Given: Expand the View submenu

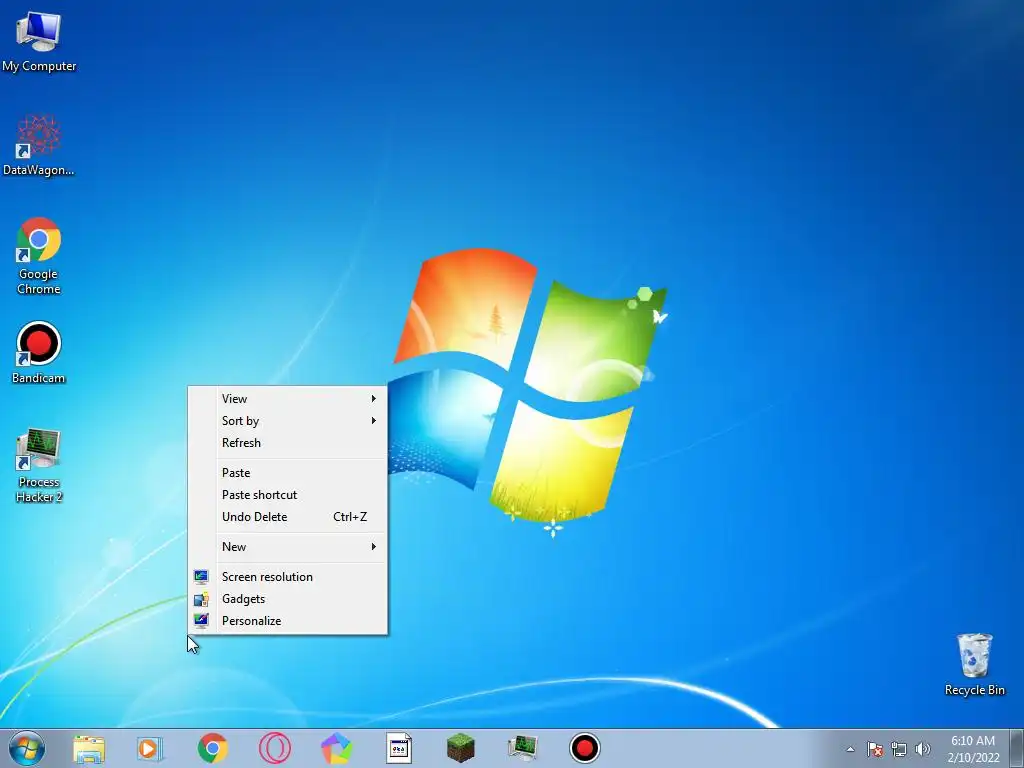Looking at the screenshot, I should click(287, 398).
